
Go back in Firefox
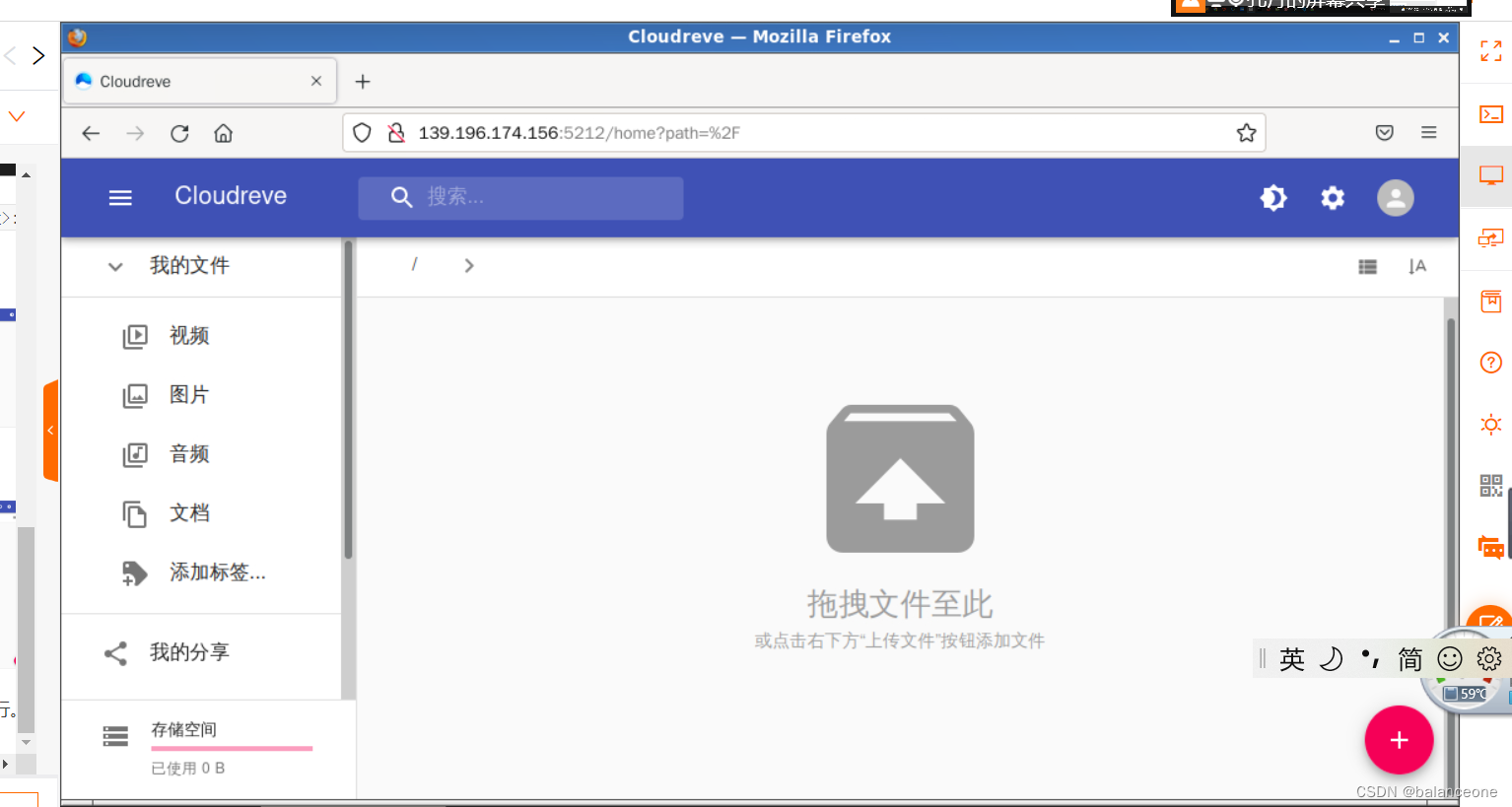coord(91,133)
